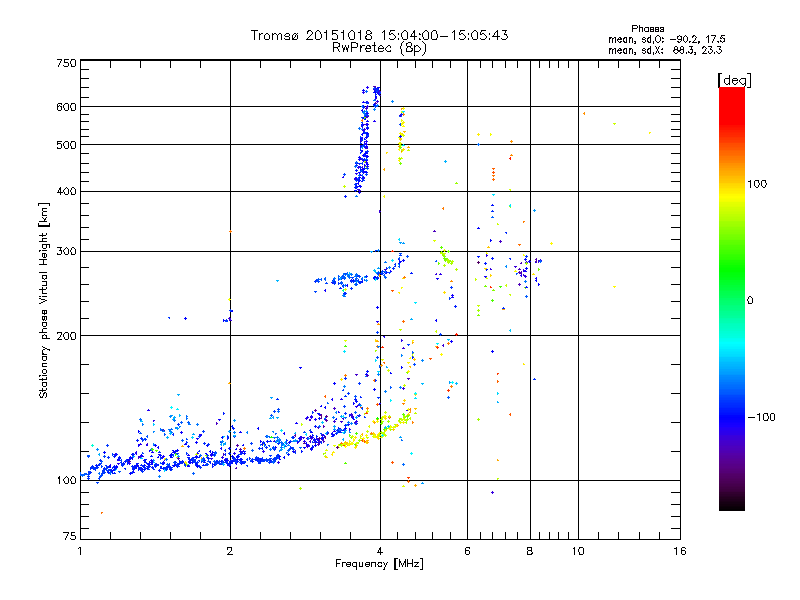
Task: Click the y-axis tick label '600'
Action: click(x=66, y=107)
